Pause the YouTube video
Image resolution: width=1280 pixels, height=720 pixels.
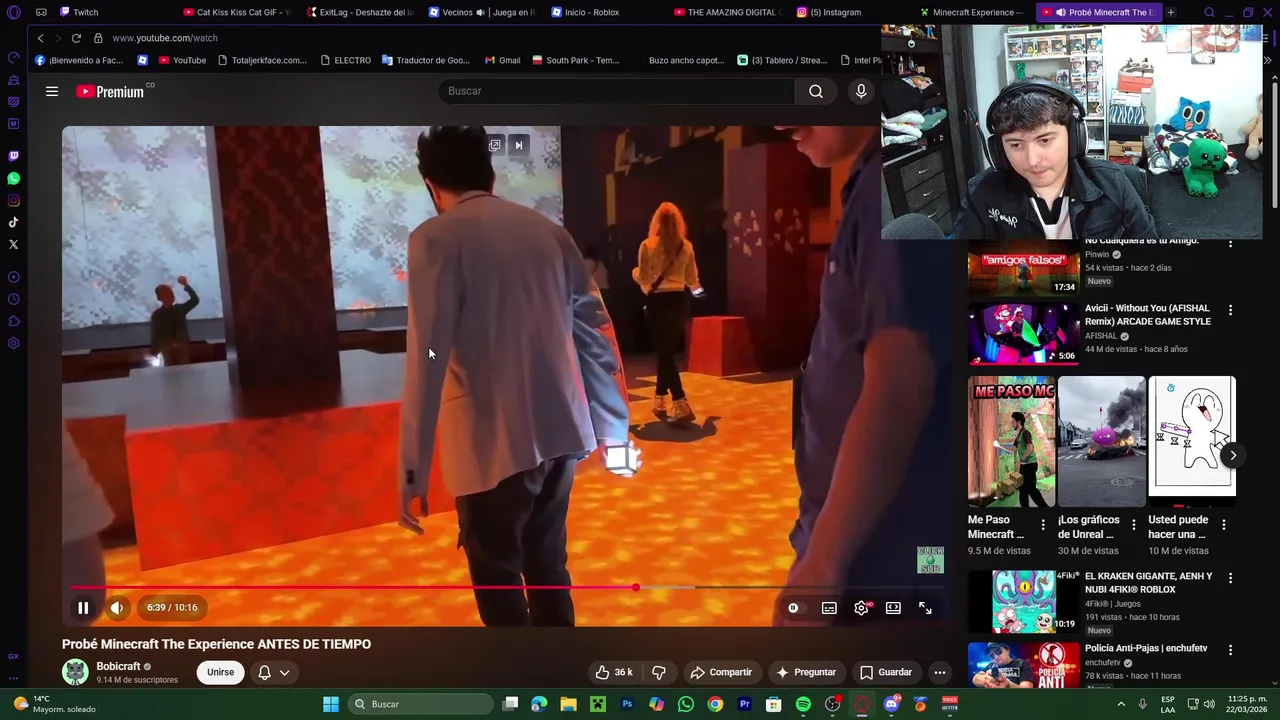(x=83, y=607)
